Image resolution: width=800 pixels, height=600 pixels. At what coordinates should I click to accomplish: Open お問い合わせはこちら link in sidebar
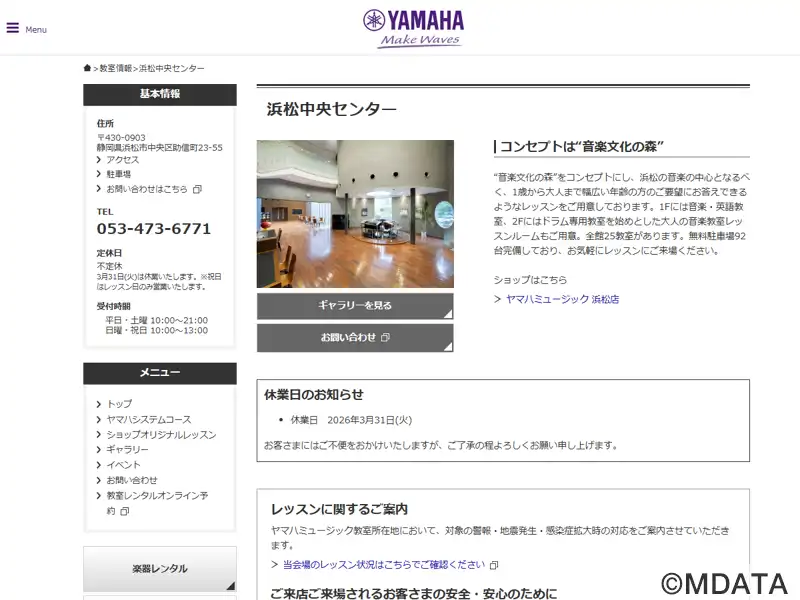tap(147, 189)
